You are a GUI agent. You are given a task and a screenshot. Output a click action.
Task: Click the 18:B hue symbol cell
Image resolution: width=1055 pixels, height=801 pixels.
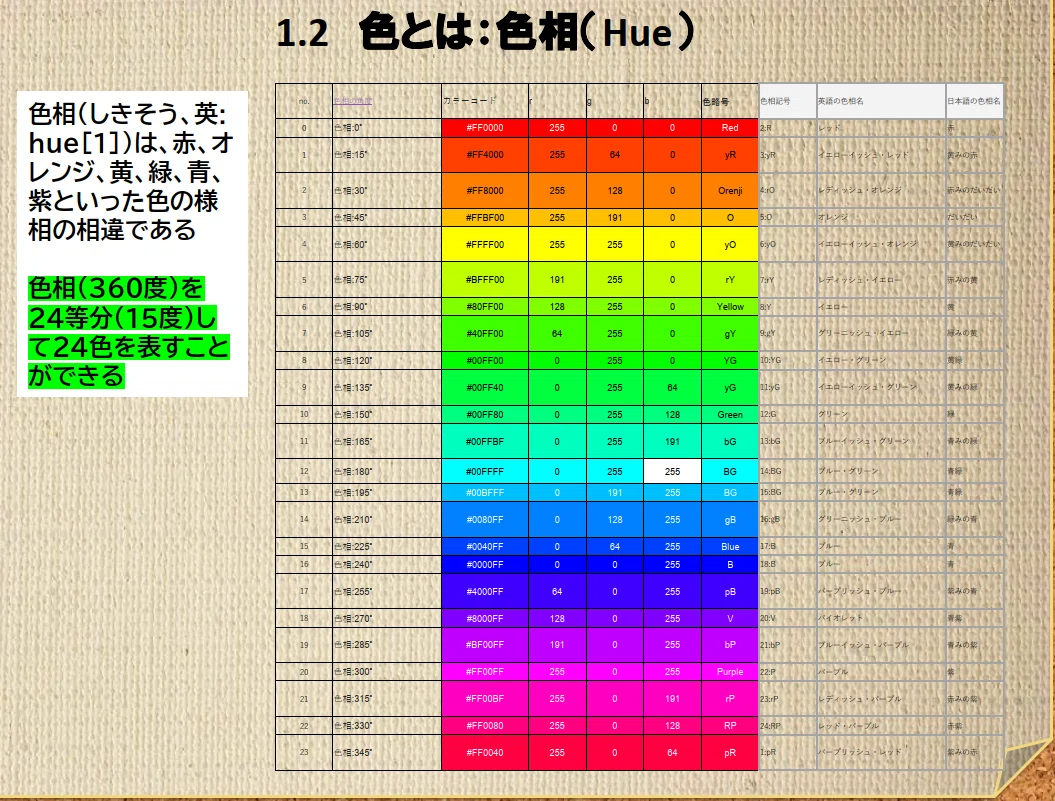(788, 565)
